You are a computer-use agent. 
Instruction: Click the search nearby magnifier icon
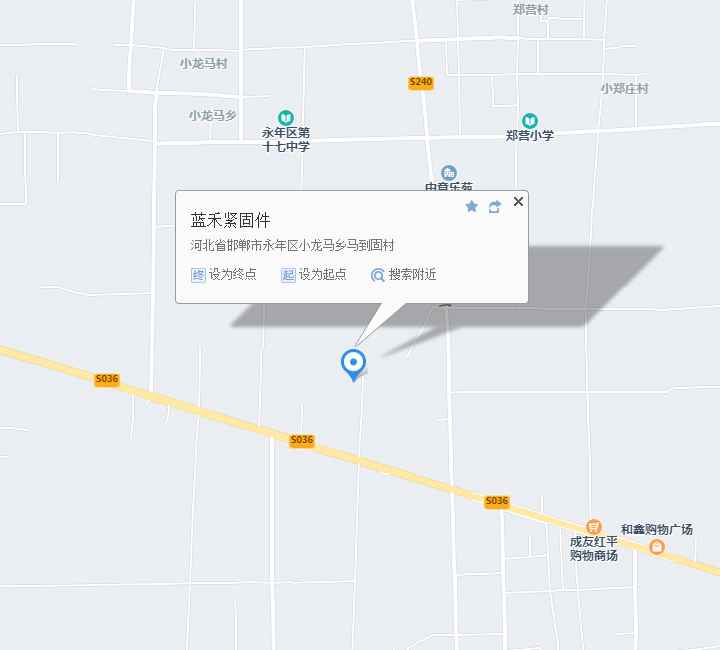pos(377,275)
